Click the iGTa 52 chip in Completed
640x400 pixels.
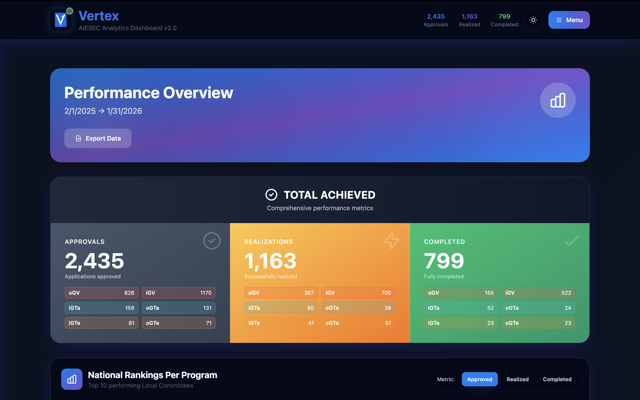460,308
